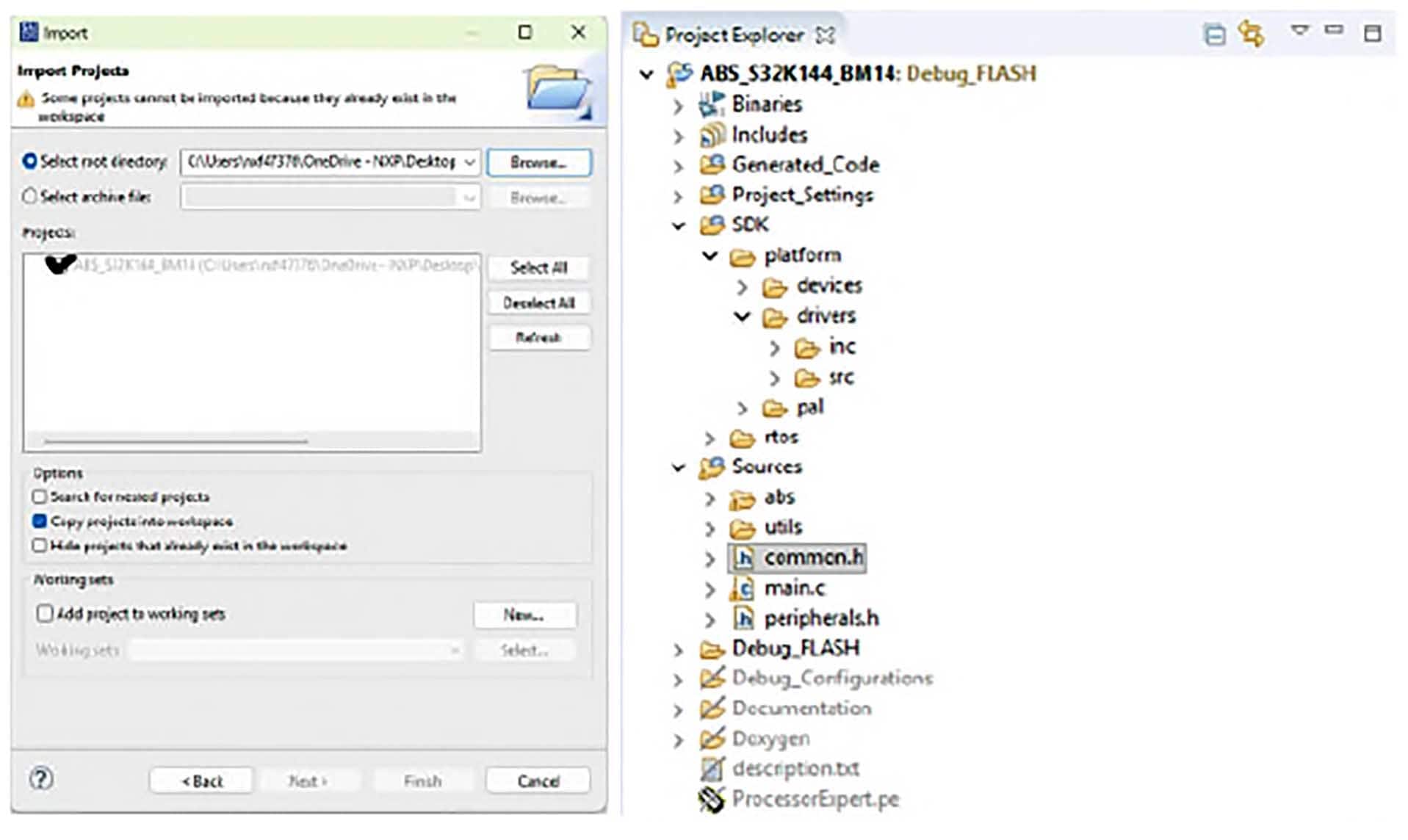Collapse the drivers folder
Viewport: 1408px width, 840px height.
(x=742, y=316)
